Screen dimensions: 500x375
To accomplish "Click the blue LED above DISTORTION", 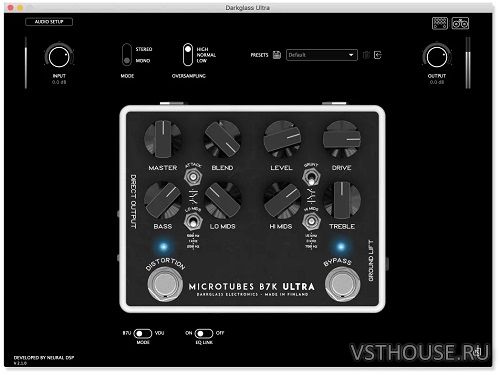I will (163, 247).
